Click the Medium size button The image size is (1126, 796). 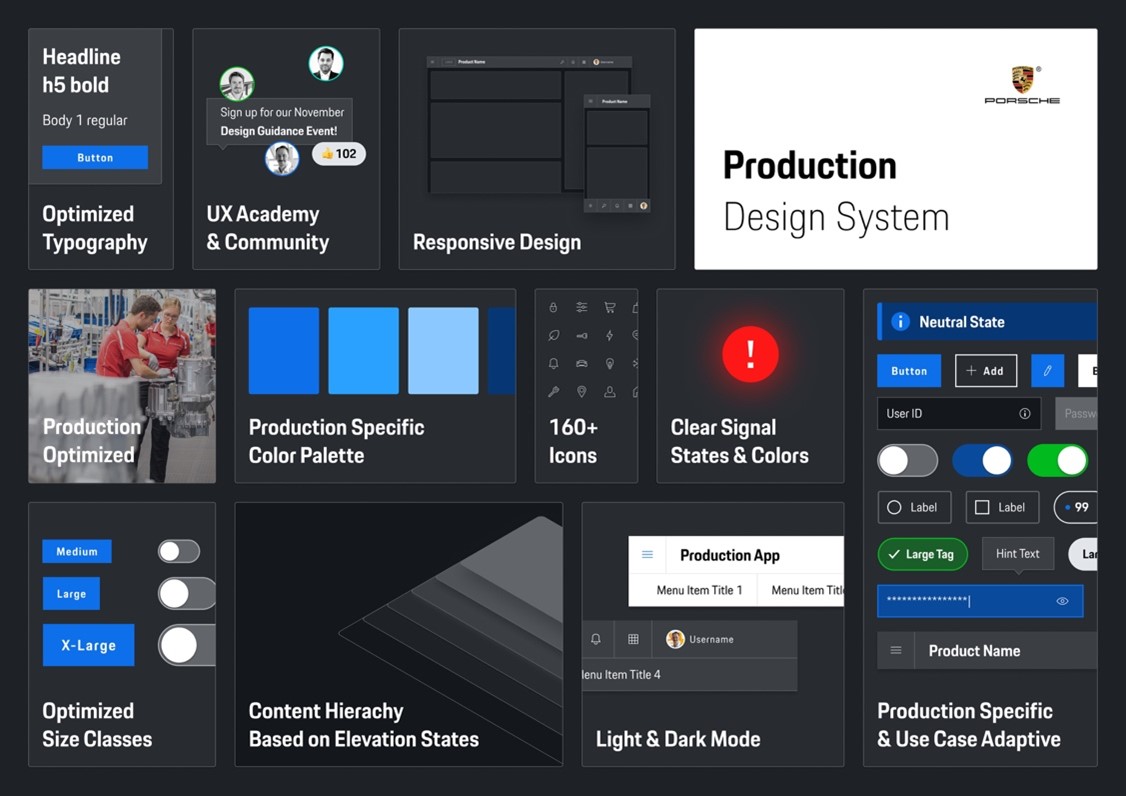(x=77, y=551)
